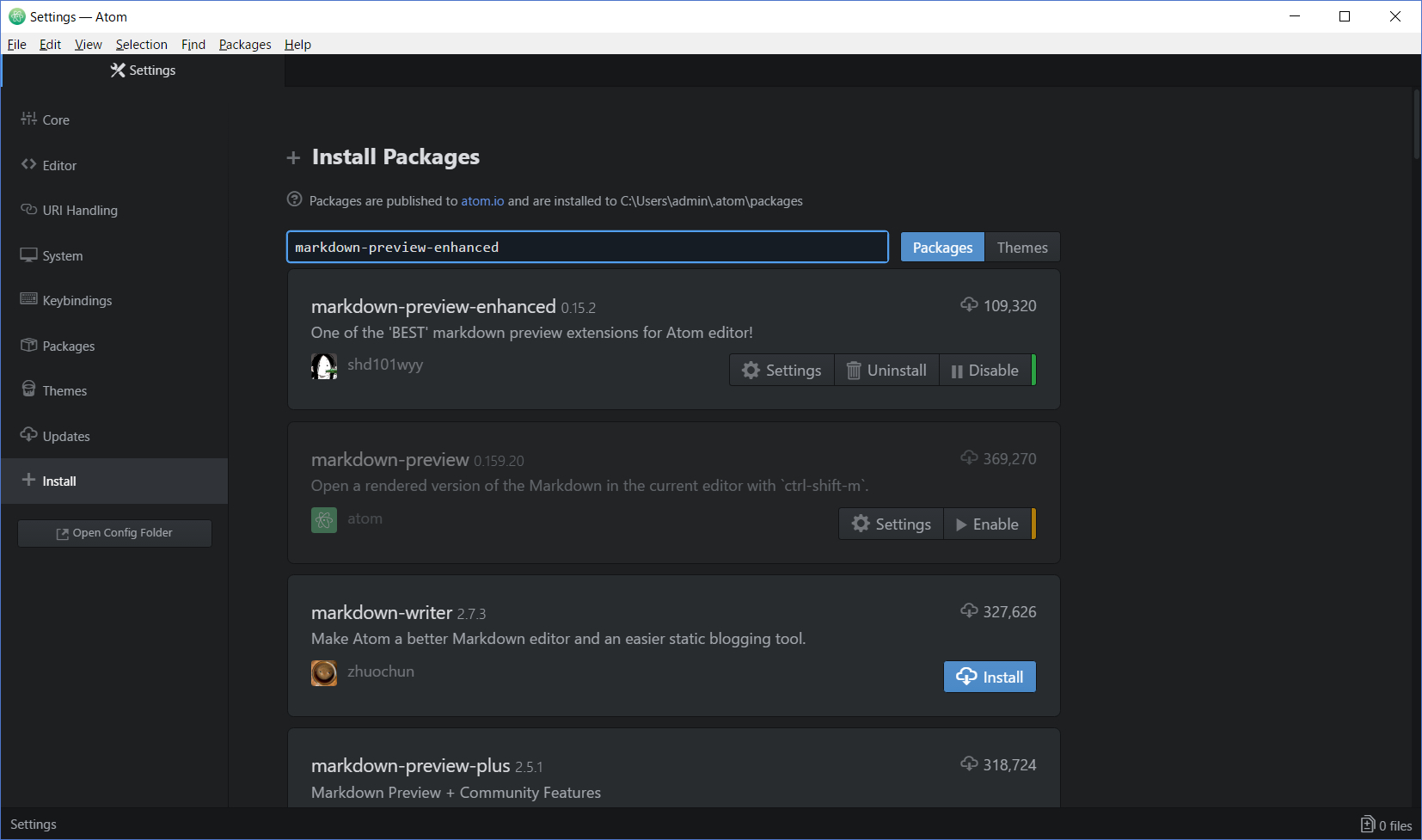Open the Core settings section
The image size is (1422, 840).
click(x=55, y=120)
